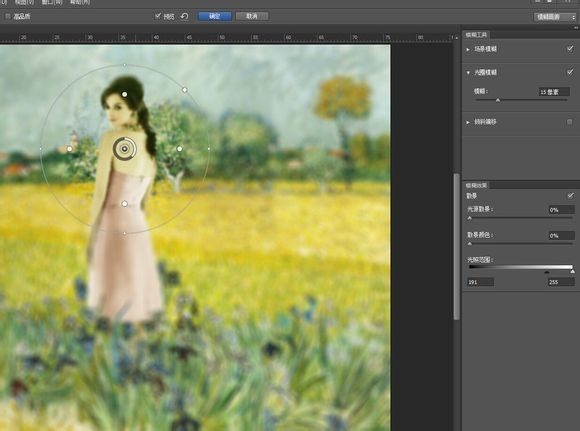Expand the 倾斜偏移 section
Screen dimensions: 580x431
tap(468, 122)
